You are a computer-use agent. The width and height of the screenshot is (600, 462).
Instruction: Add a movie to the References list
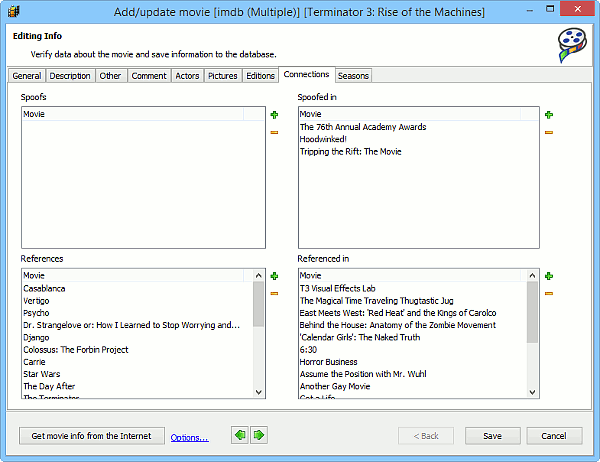[x=274, y=276]
